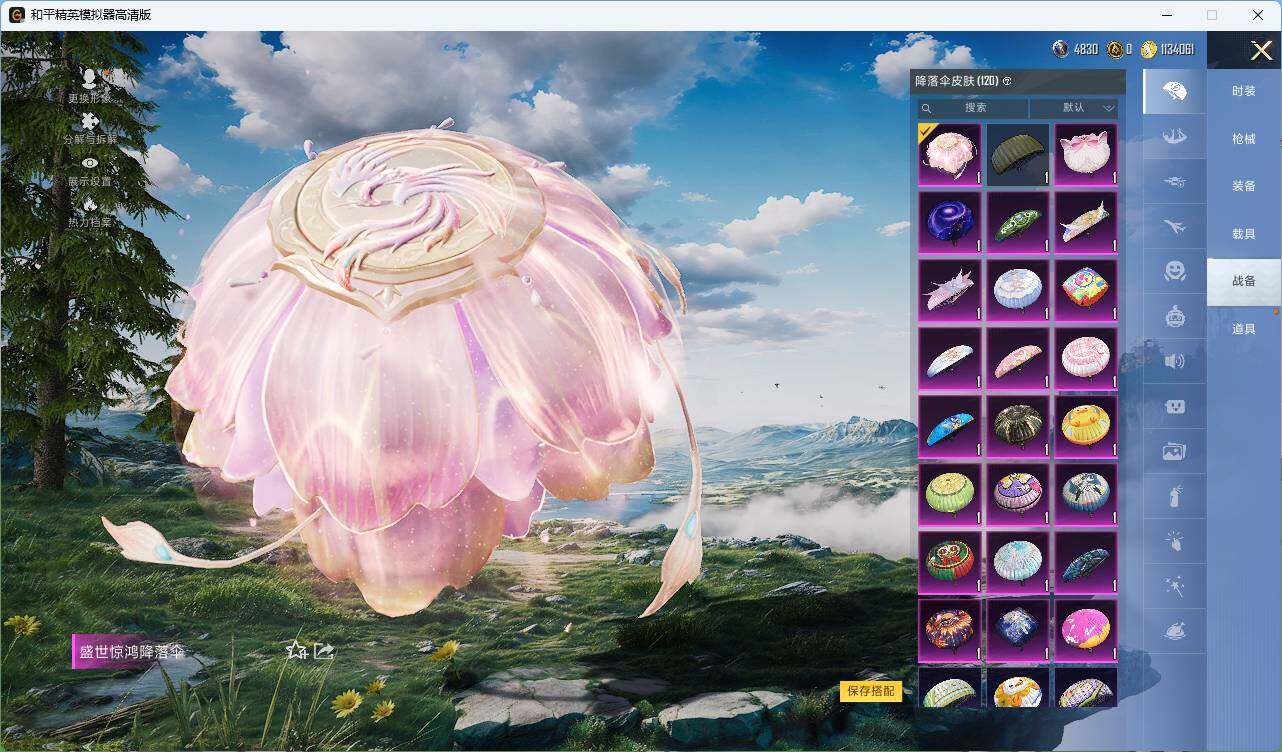Switch to the 载具 tab

tap(1244, 234)
